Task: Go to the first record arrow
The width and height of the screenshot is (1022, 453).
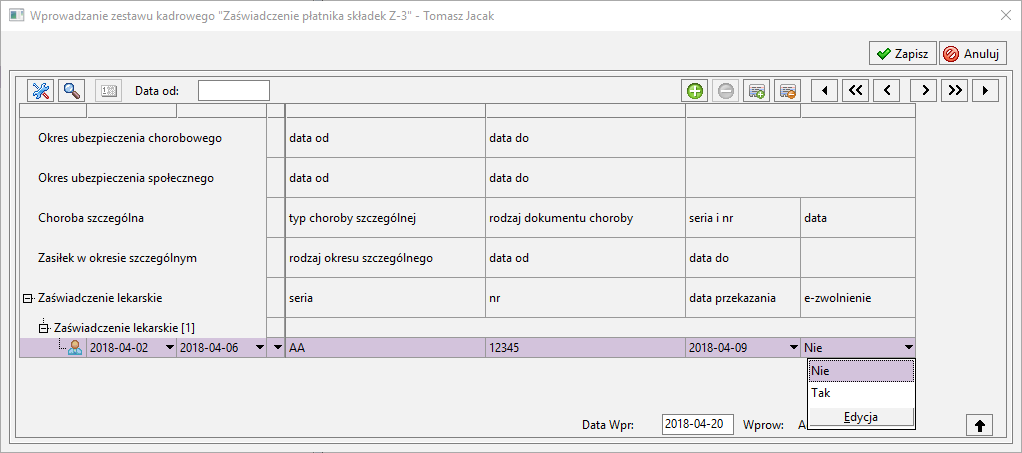Action: coord(824,91)
